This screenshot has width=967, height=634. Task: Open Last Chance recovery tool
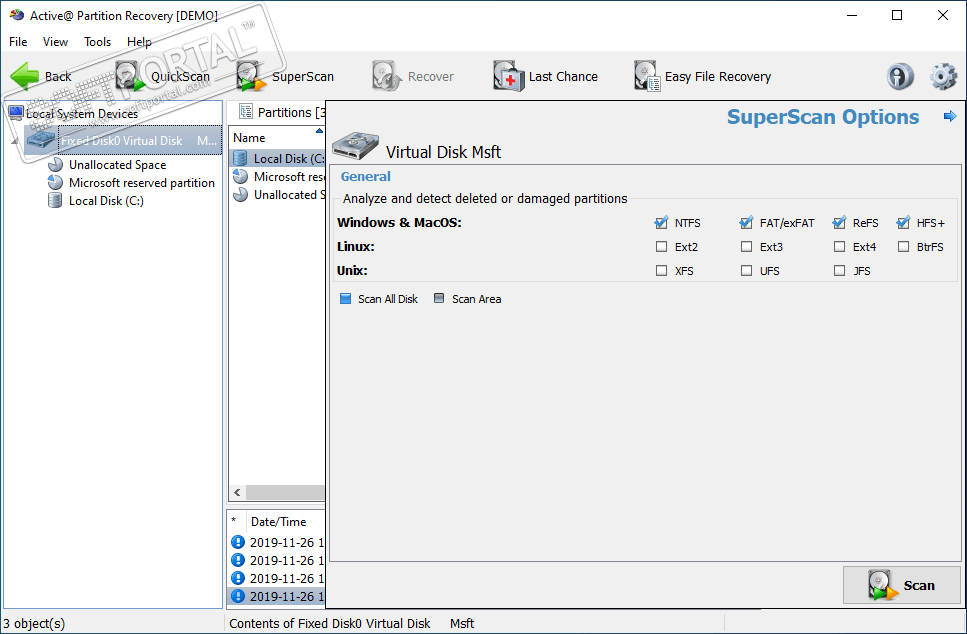click(x=546, y=76)
